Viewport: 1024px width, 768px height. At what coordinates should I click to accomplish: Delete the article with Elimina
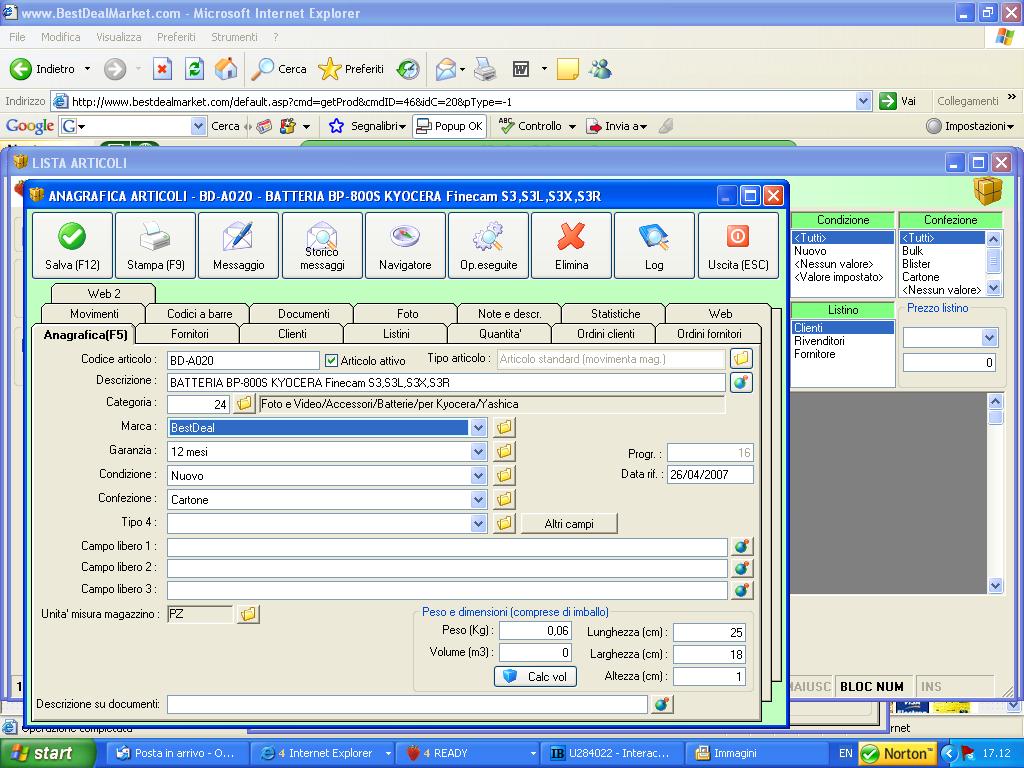[571, 245]
